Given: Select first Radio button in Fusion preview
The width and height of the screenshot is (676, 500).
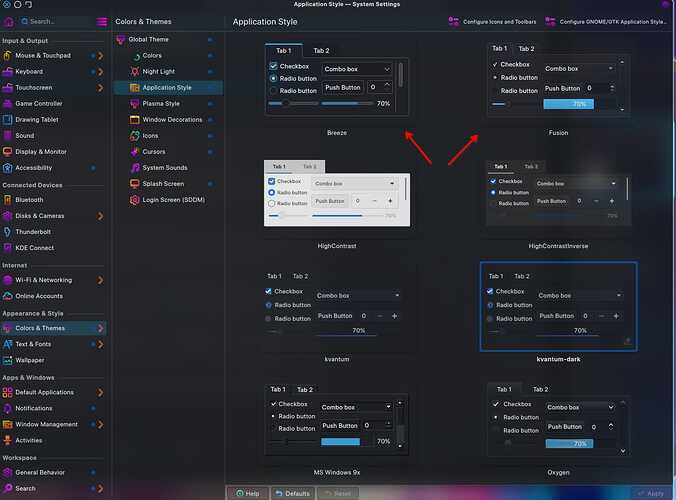Looking at the screenshot, I should [x=495, y=78].
